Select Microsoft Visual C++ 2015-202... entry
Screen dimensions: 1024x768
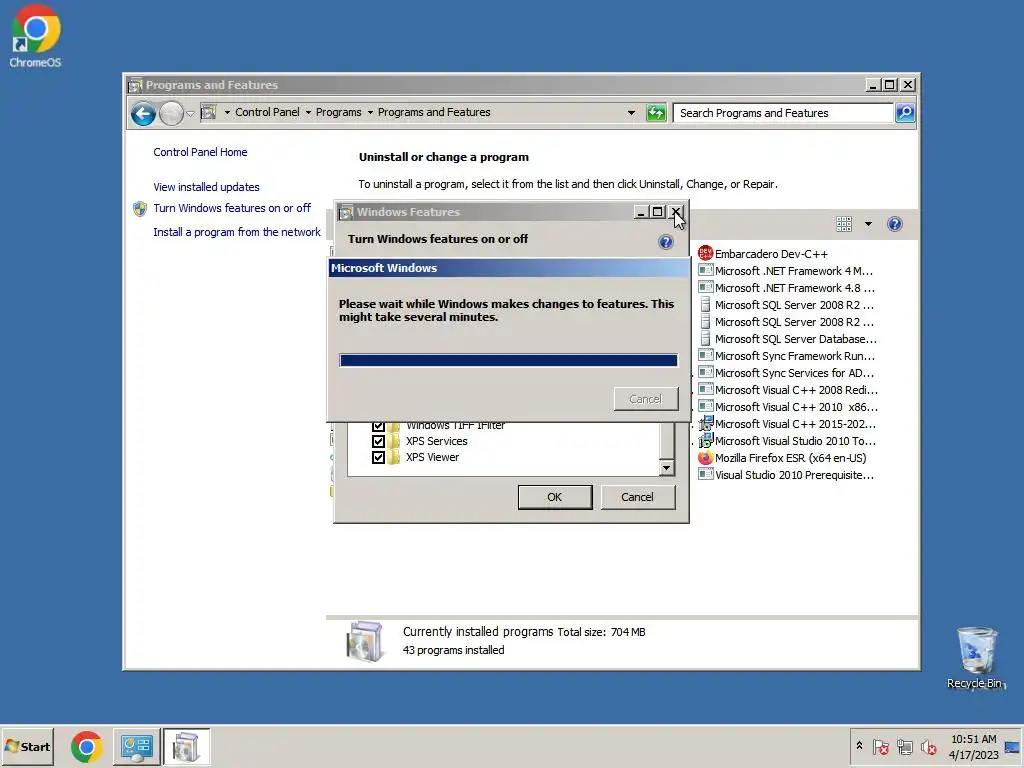tap(787, 424)
